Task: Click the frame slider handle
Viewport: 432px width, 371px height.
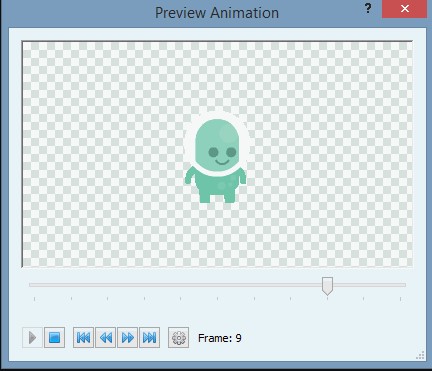Action: (327, 286)
